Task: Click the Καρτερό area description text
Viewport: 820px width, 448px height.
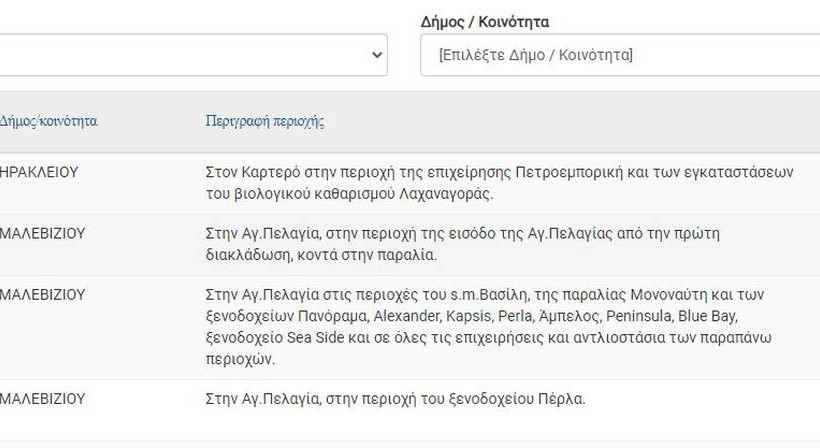Action: click(499, 182)
